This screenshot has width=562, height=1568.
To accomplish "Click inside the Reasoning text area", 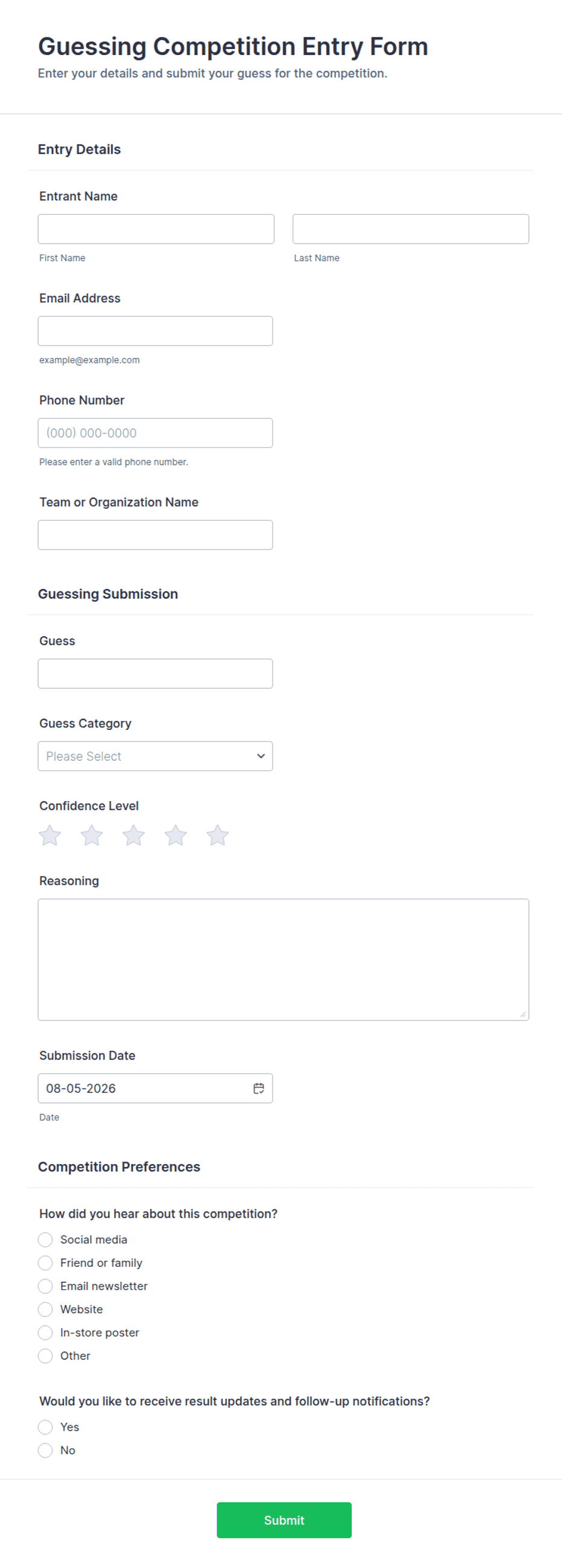I will 283,959.
